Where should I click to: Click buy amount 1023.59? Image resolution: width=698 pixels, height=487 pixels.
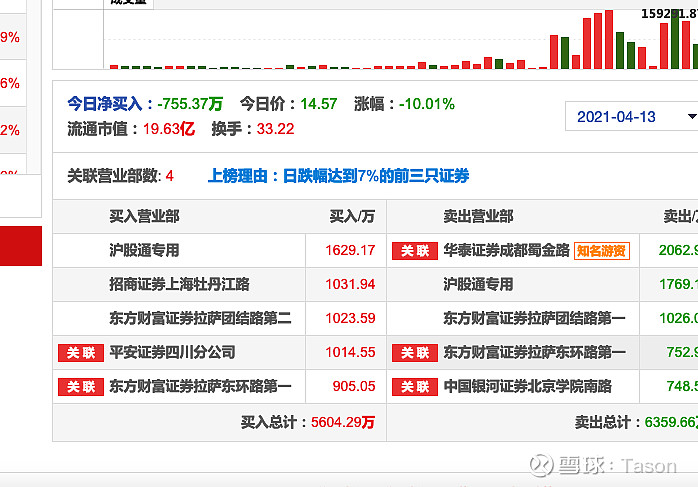click(350, 318)
